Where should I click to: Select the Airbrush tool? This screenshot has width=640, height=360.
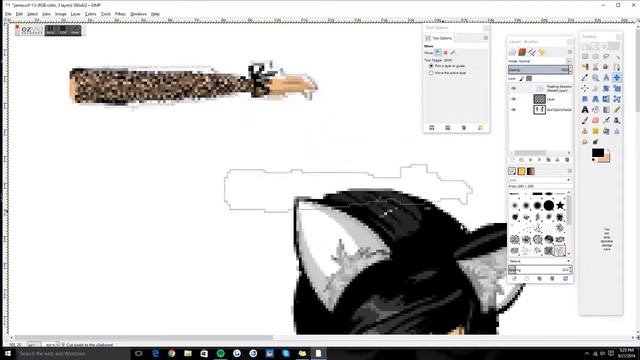click(x=606, y=120)
